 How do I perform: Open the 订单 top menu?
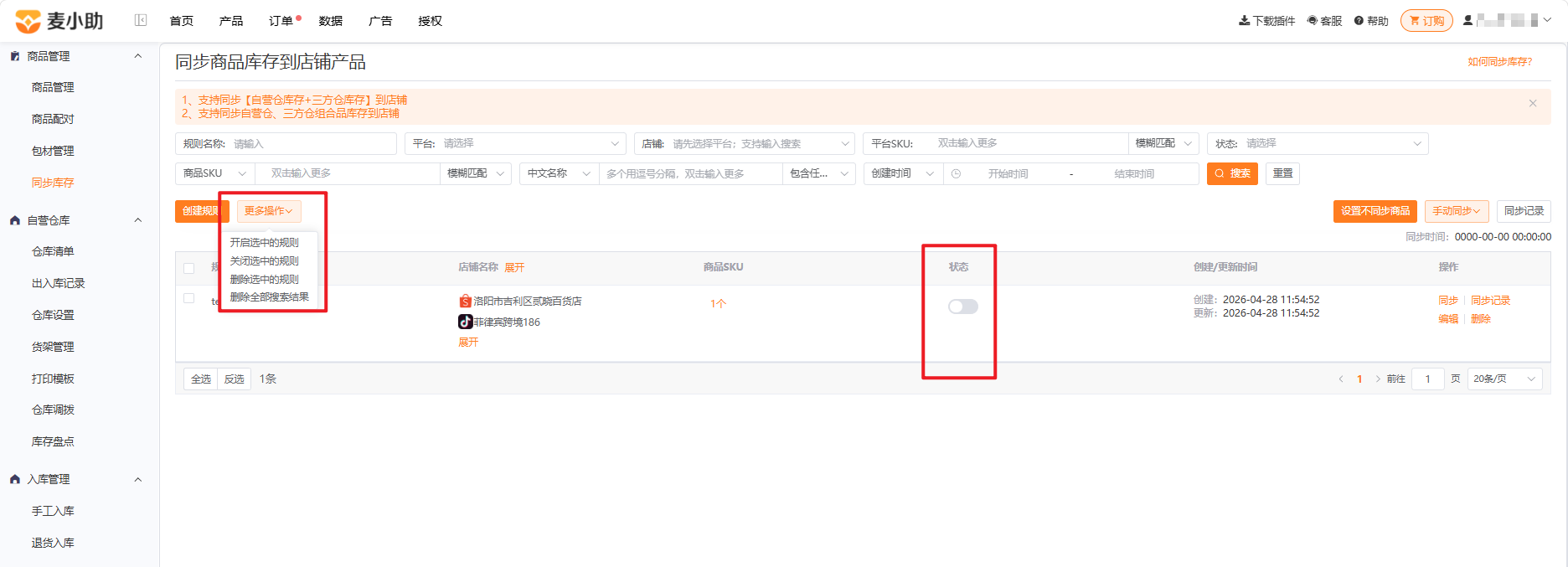tap(281, 21)
